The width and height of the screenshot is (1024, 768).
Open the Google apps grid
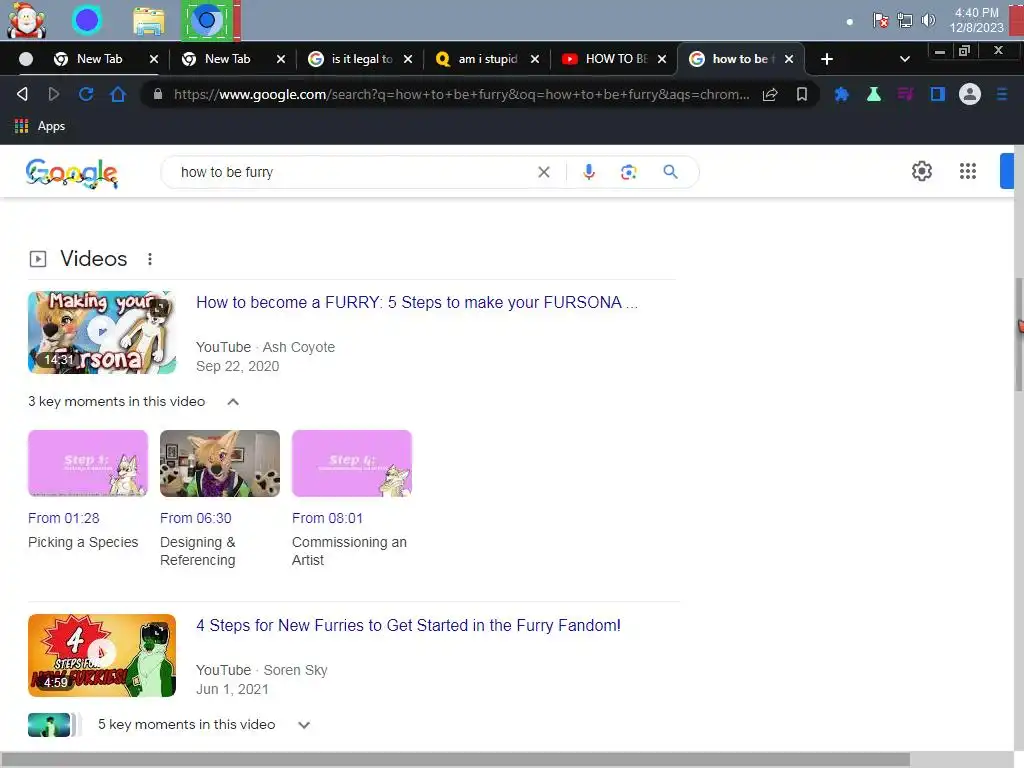point(968,171)
